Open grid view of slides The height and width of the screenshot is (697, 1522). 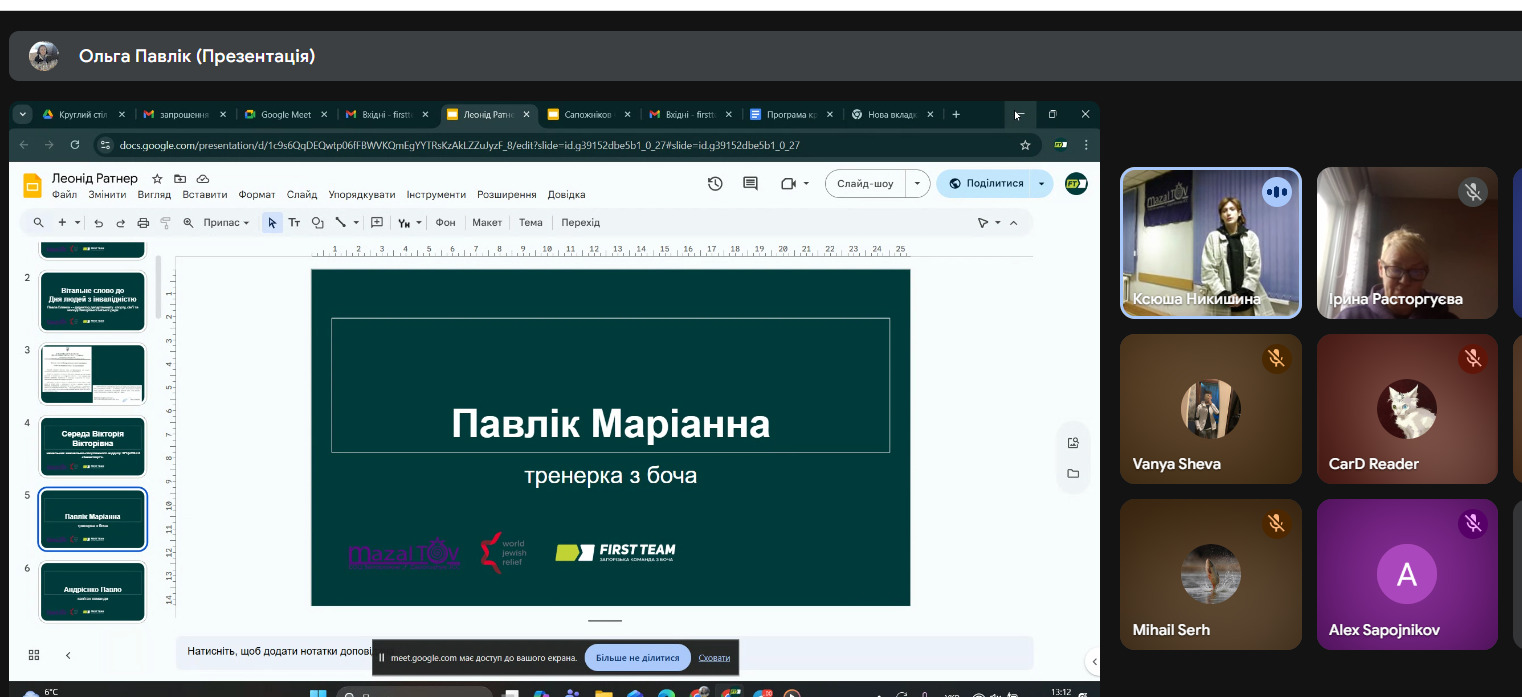click(34, 655)
